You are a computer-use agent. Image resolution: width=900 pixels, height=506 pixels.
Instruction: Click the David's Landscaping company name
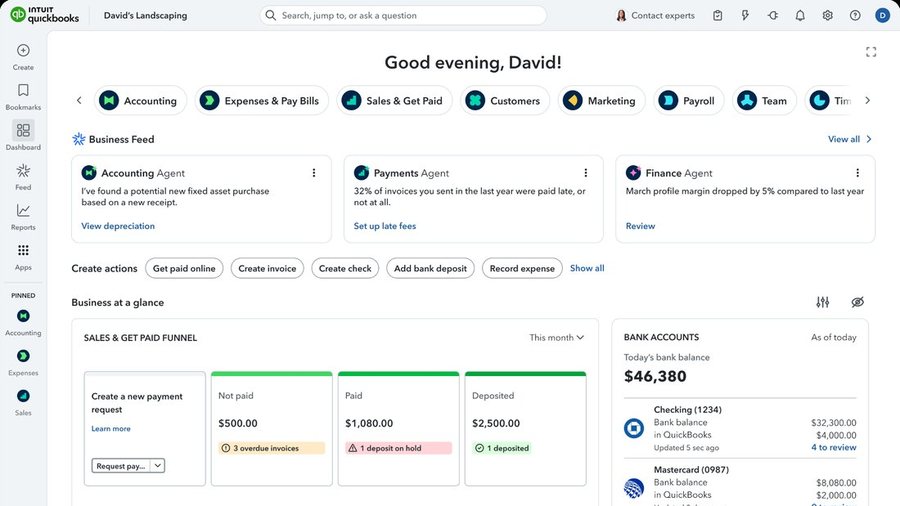click(x=145, y=15)
